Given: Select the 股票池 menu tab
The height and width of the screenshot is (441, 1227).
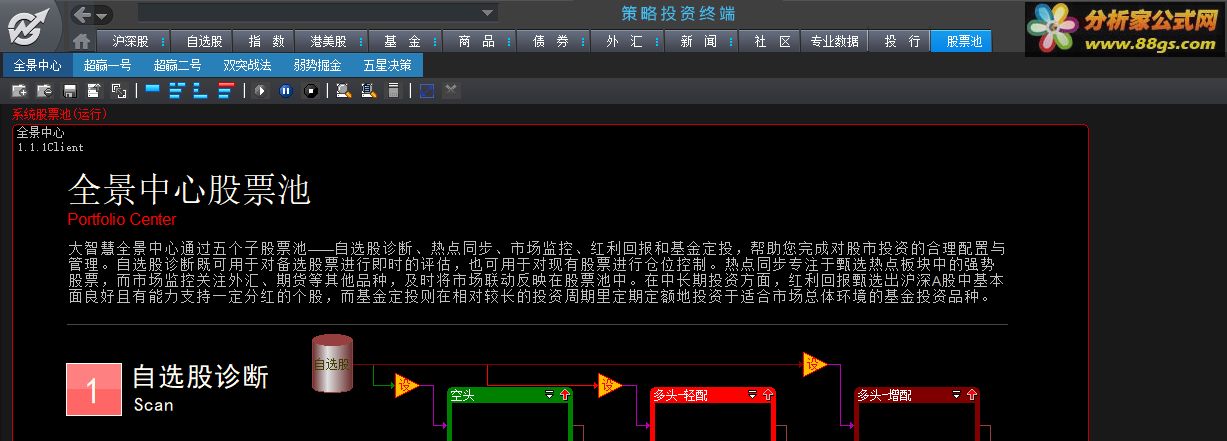Looking at the screenshot, I should pyautogui.click(x=961, y=41).
